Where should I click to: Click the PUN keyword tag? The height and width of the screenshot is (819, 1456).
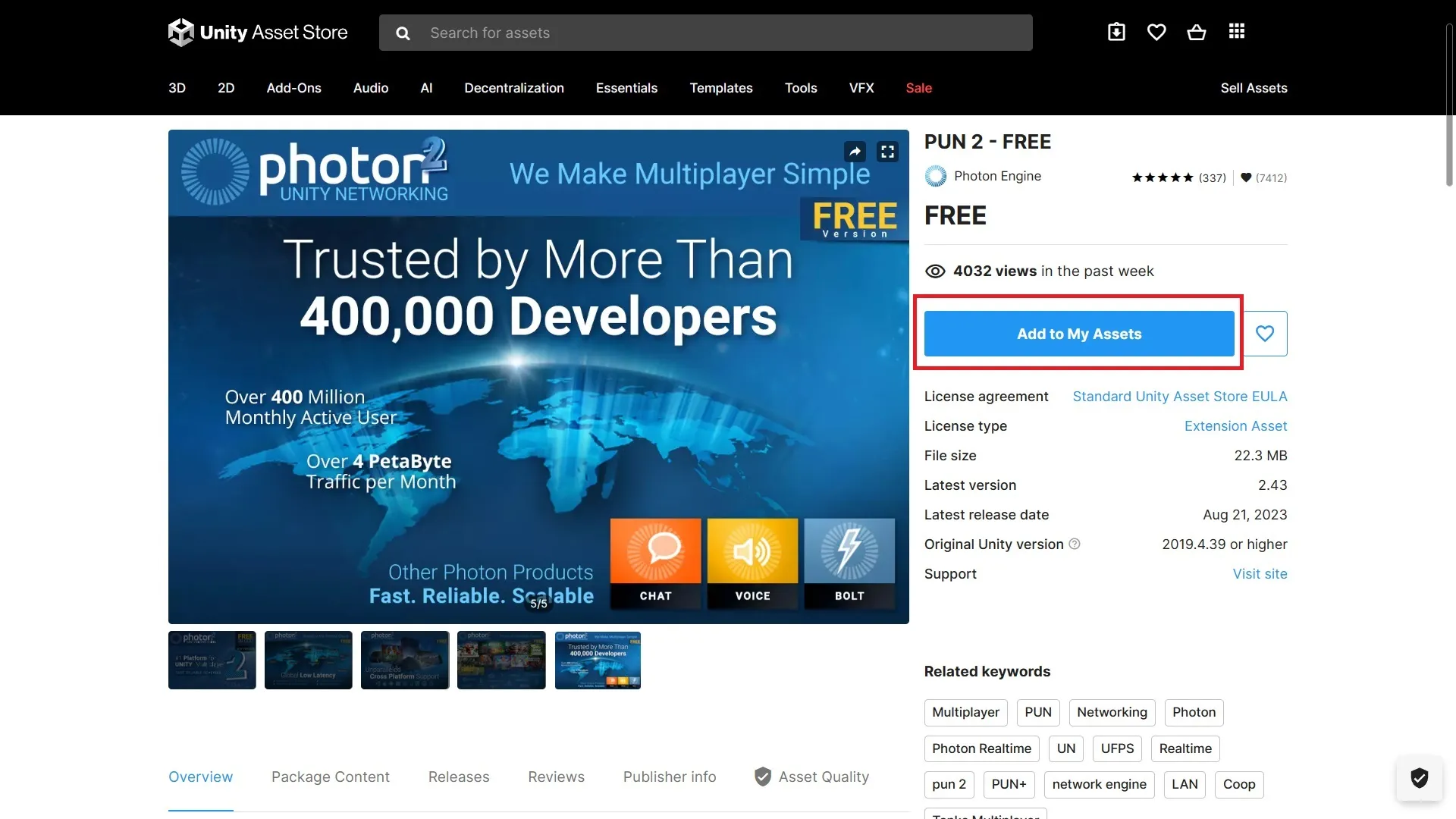[1038, 712]
